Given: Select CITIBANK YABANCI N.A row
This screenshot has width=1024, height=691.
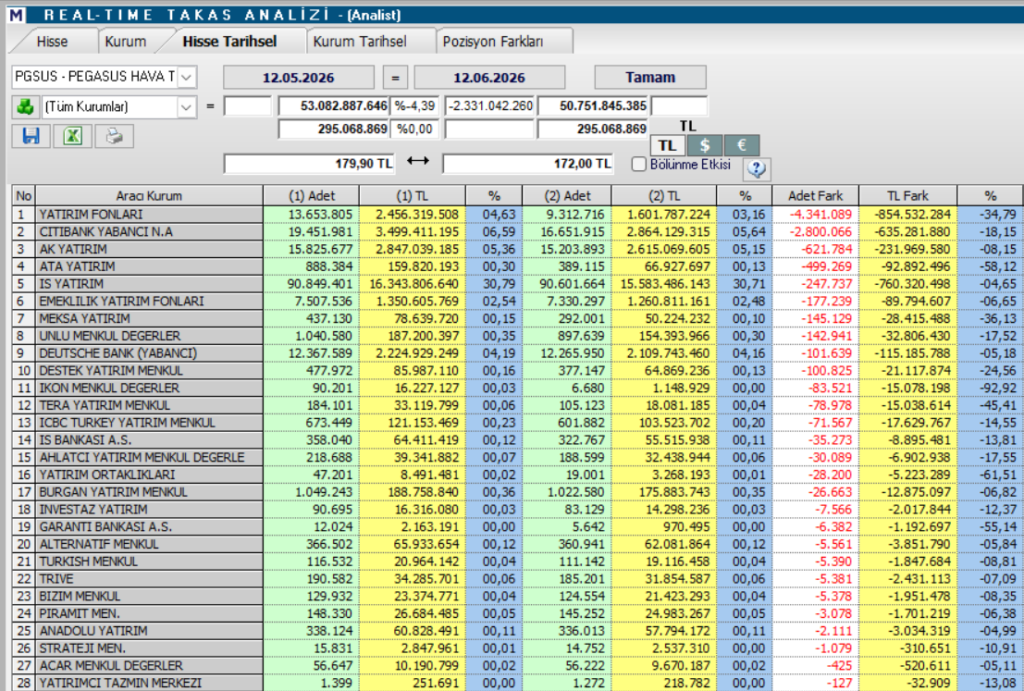Looking at the screenshot, I should (x=517, y=232).
